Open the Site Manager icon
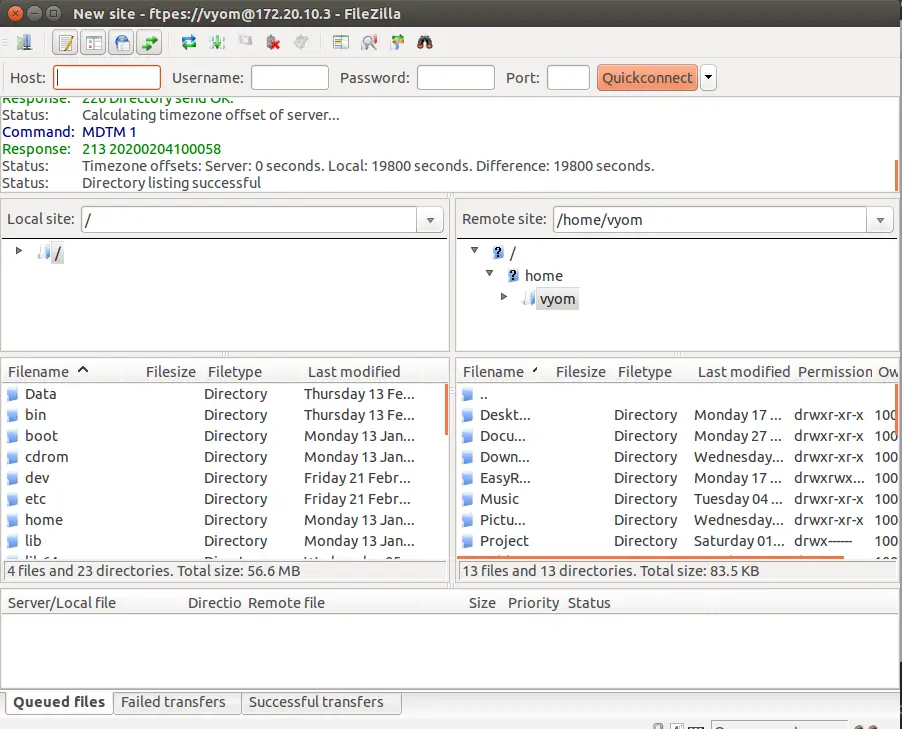 tap(24, 43)
